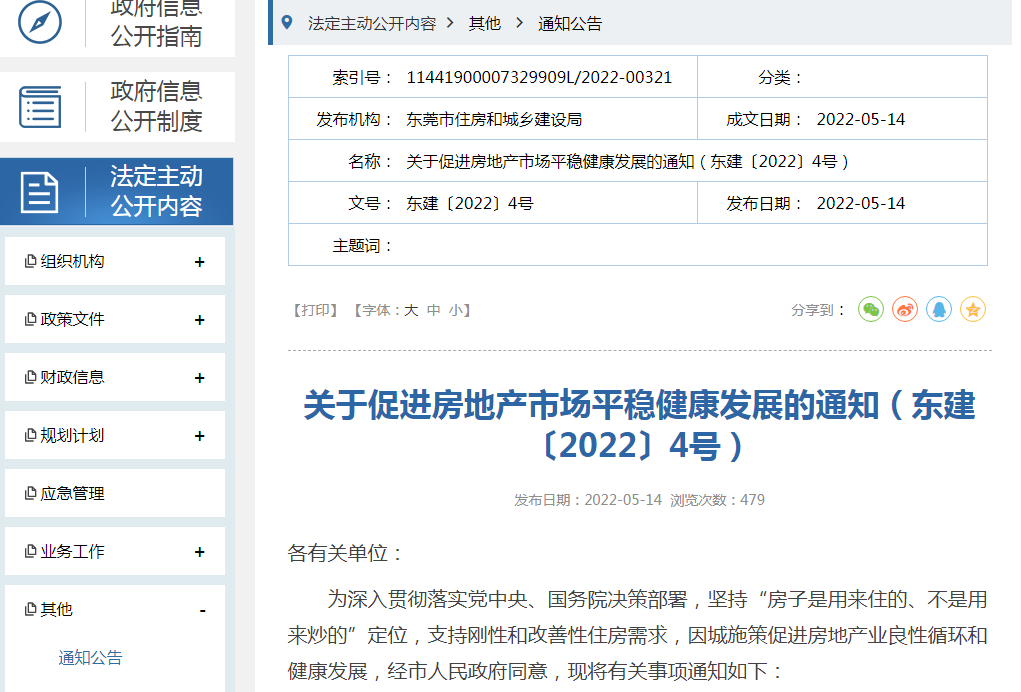This screenshot has width=1021, height=692.
Task: Share the article to Sina Weibo
Action: [x=904, y=310]
